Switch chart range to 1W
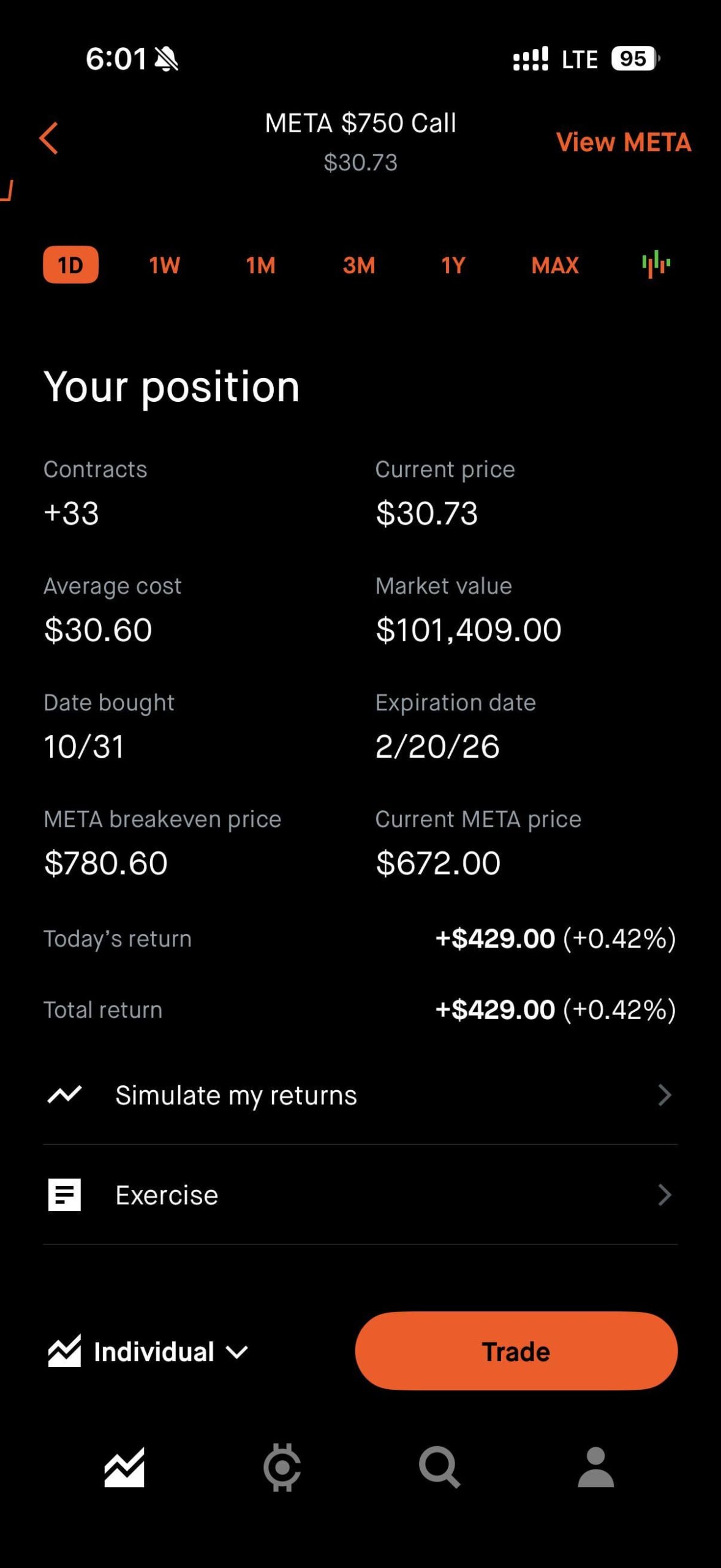 [x=164, y=265]
